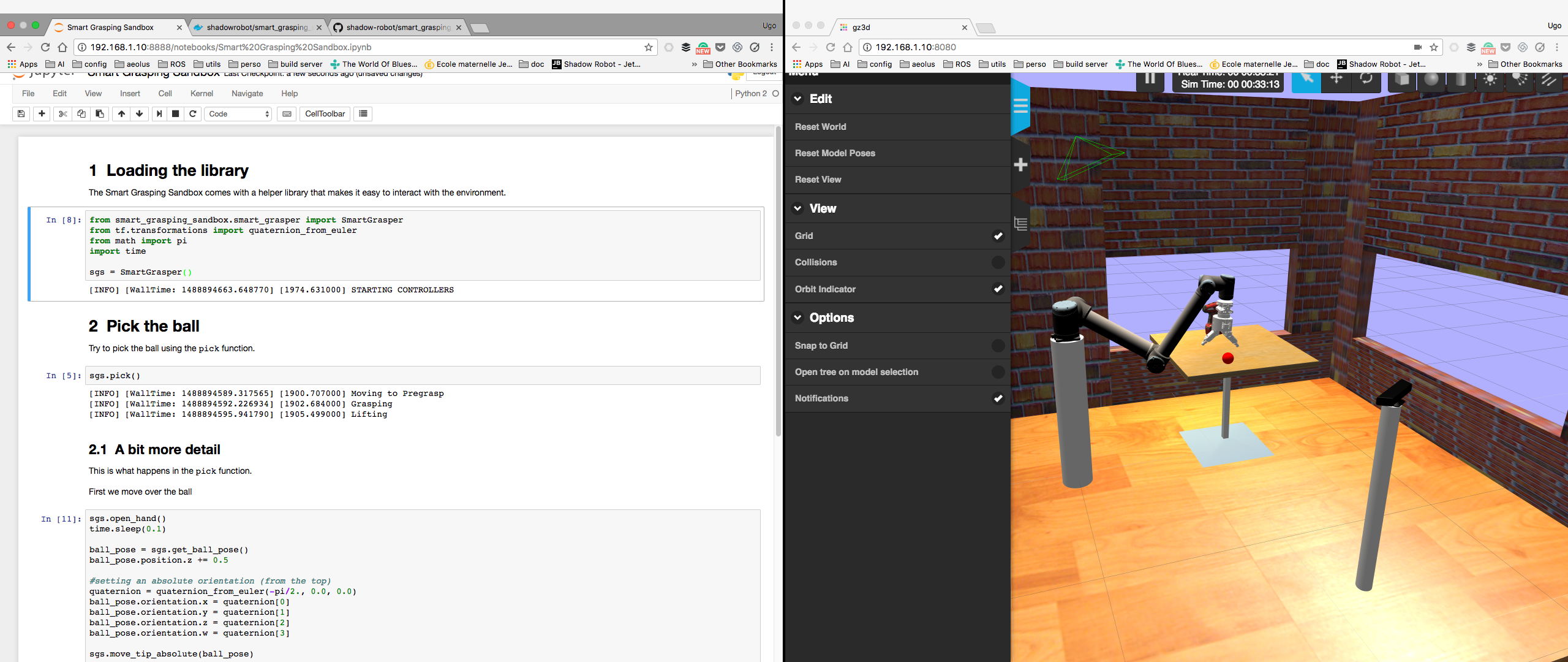Toggle the Orbit Indicator option
1568x662 pixels.
point(897,289)
